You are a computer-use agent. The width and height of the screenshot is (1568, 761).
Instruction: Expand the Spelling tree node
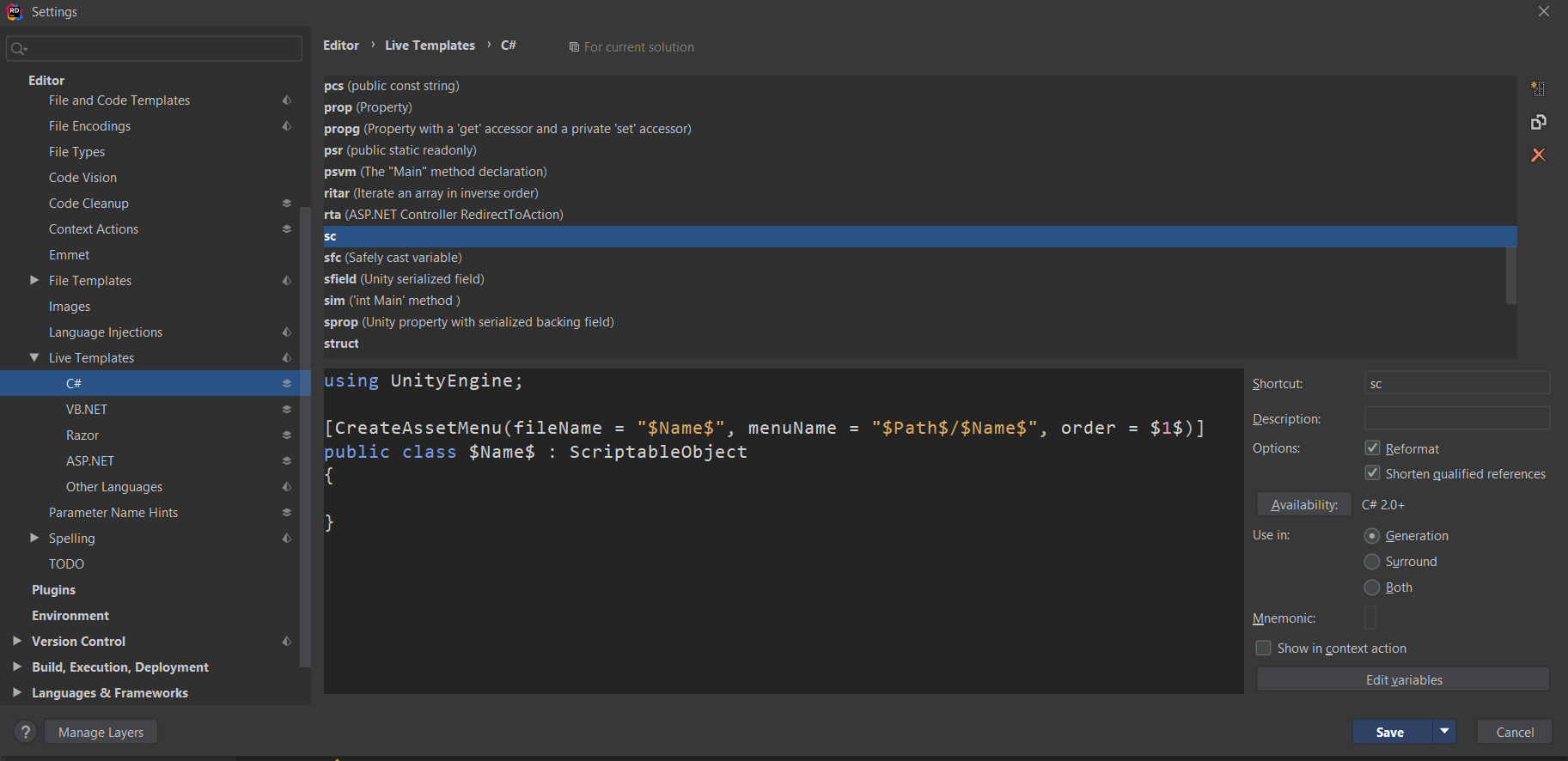(34, 538)
